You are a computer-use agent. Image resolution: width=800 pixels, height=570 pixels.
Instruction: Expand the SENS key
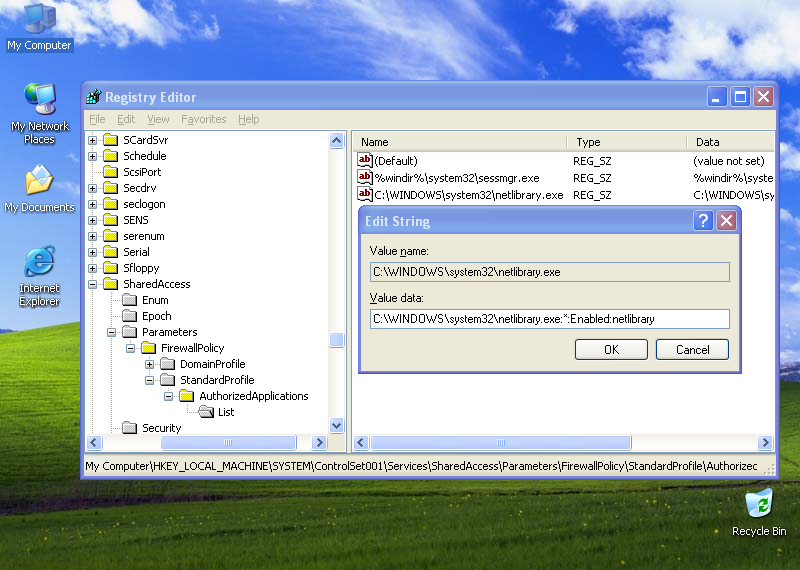click(92, 220)
